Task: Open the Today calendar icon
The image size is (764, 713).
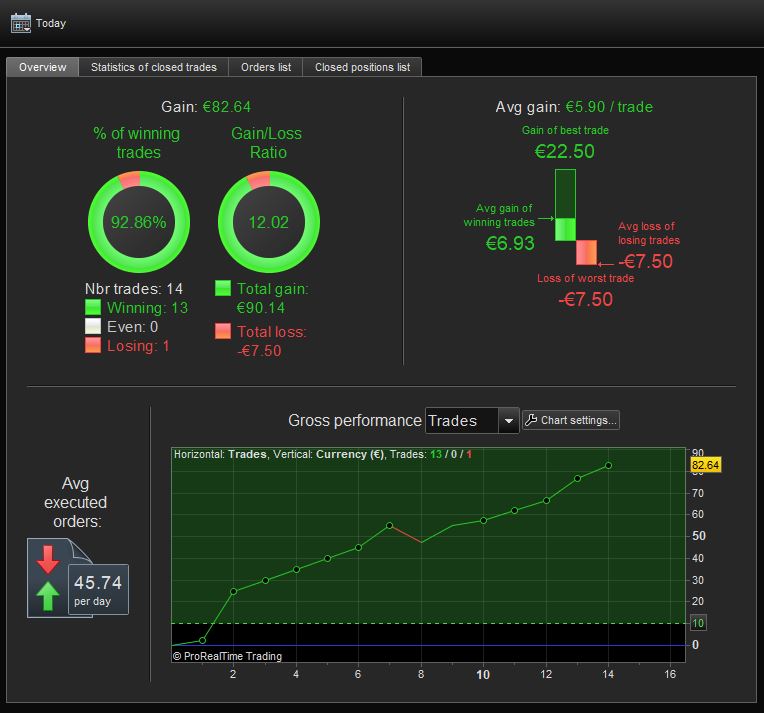Action: tap(20, 23)
